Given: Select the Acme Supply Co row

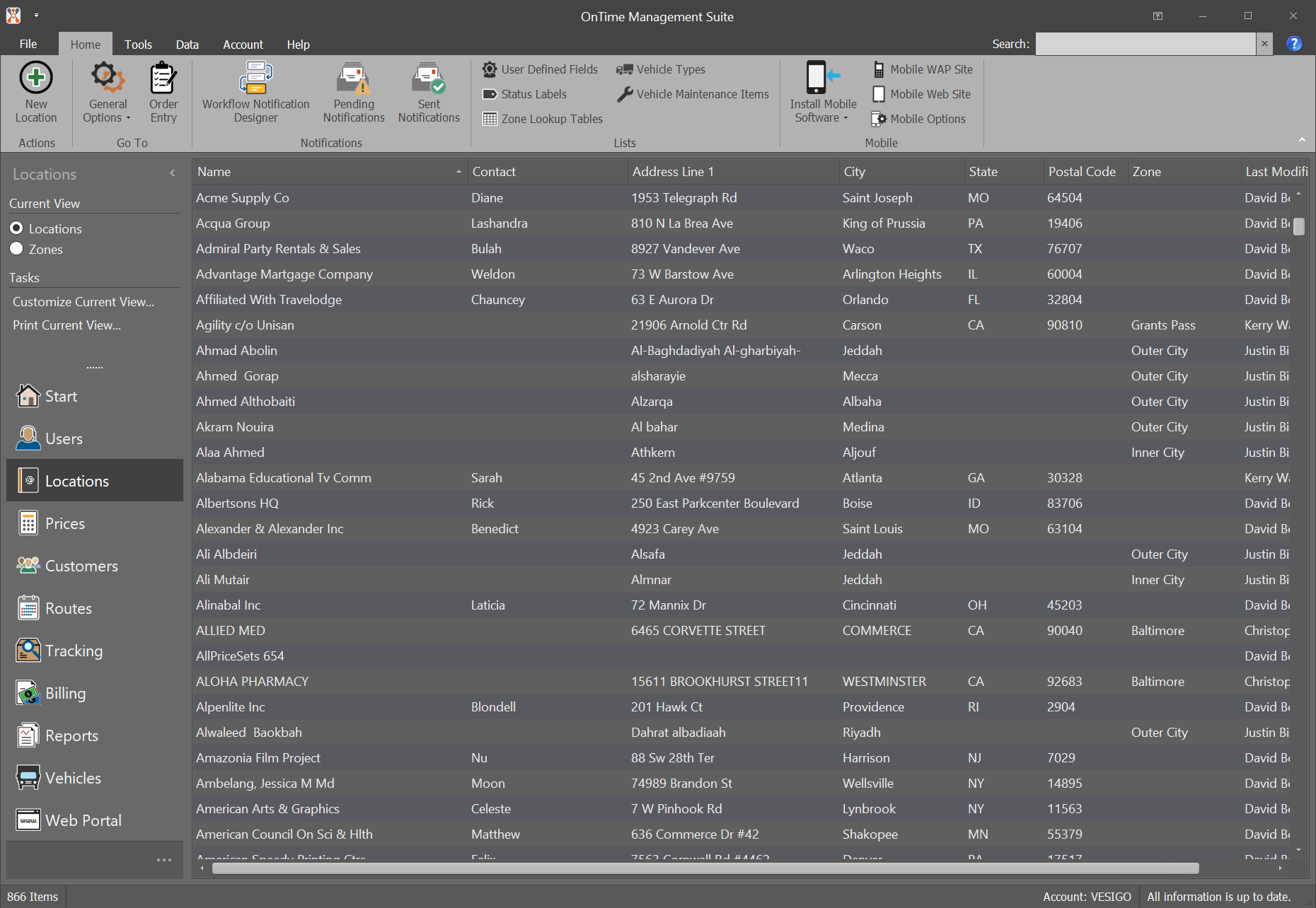Looking at the screenshot, I should coord(742,198).
